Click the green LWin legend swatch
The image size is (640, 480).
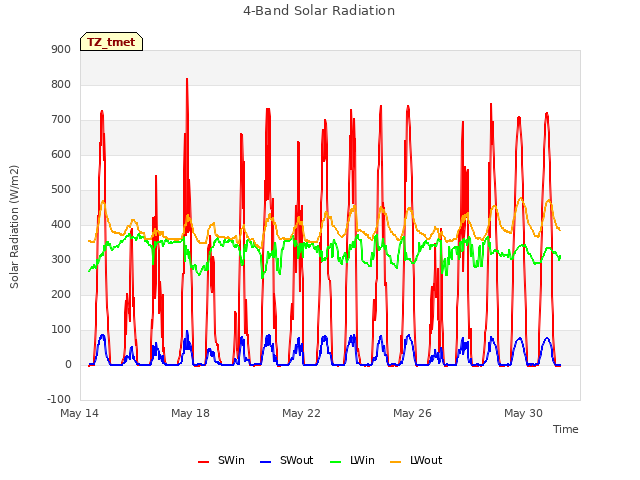336,462
